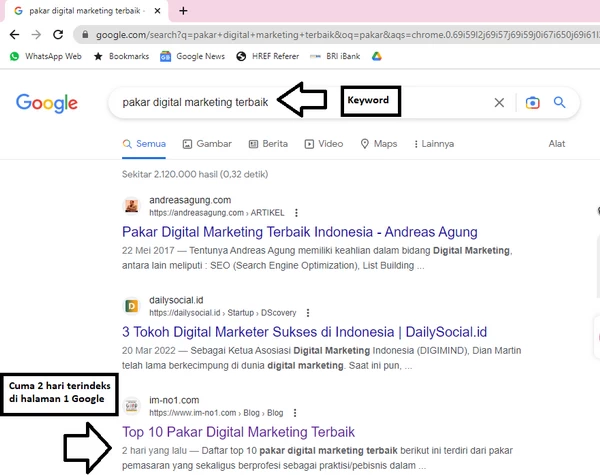
Task: Open WhatsApp Web bookmark
Action: [x=46, y=56]
